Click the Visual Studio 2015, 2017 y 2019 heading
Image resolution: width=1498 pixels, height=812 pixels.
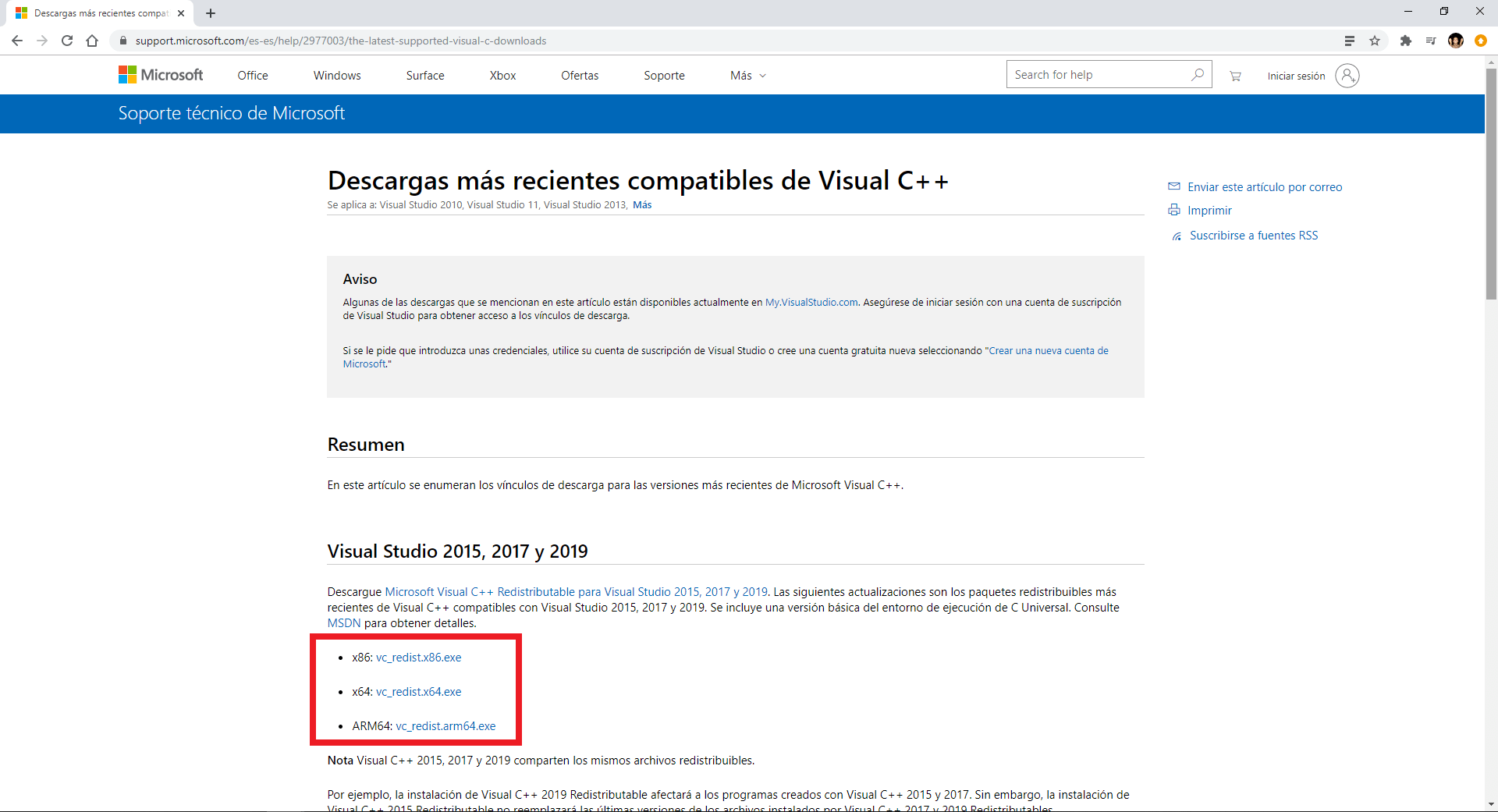coord(457,551)
